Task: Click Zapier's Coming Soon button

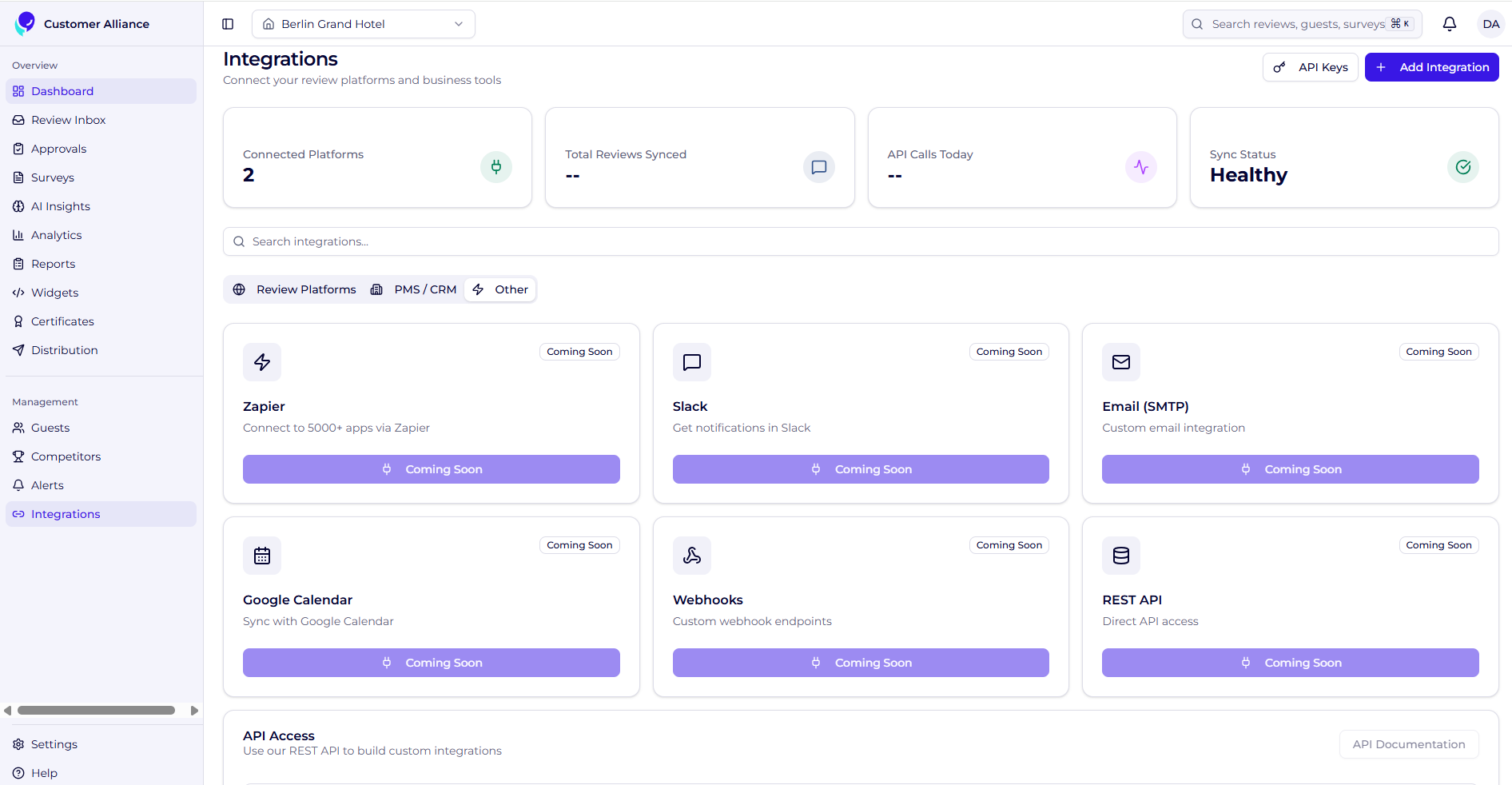Action: pos(432,469)
